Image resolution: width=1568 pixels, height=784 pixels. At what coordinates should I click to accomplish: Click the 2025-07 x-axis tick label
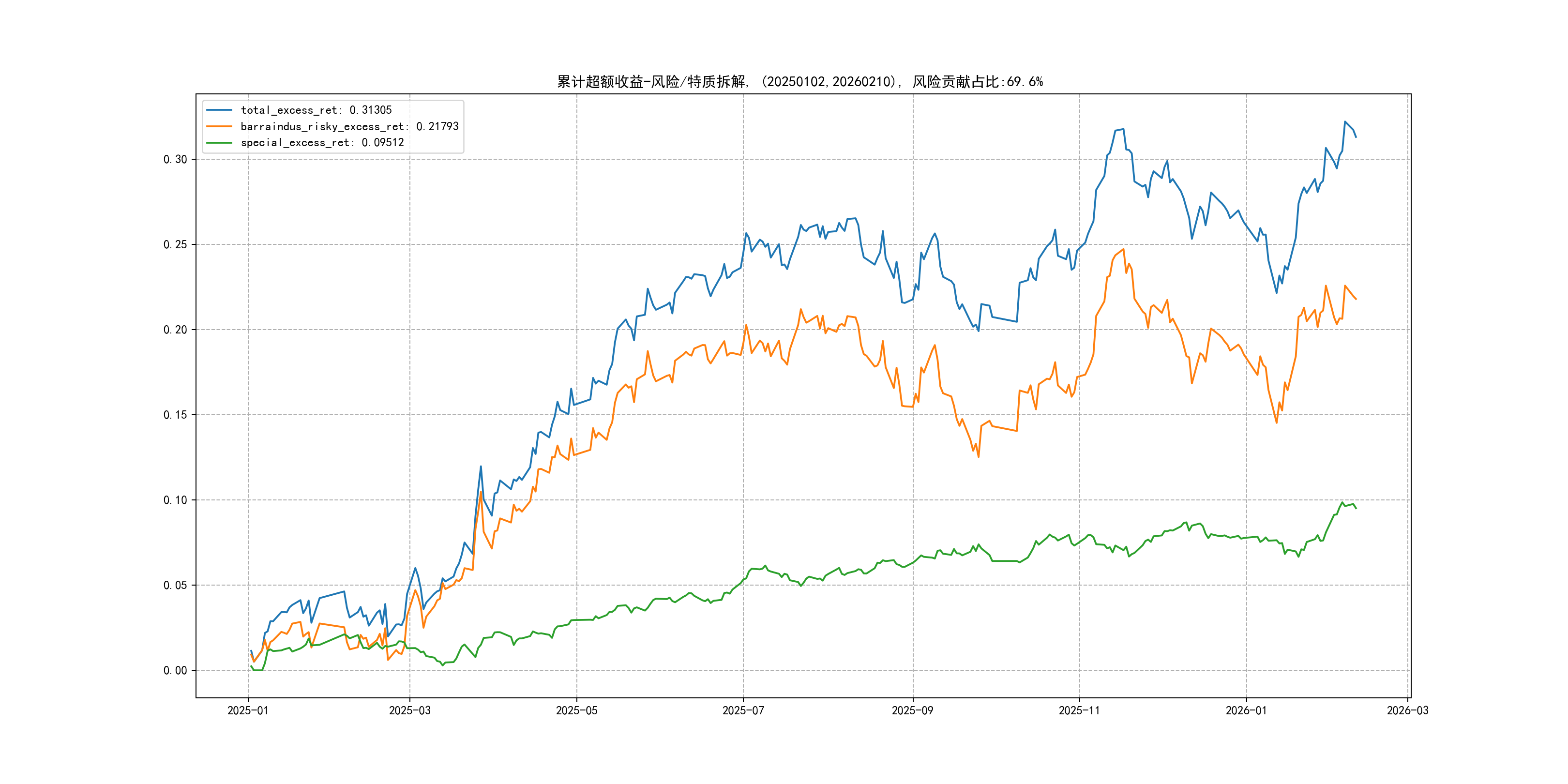(x=742, y=710)
